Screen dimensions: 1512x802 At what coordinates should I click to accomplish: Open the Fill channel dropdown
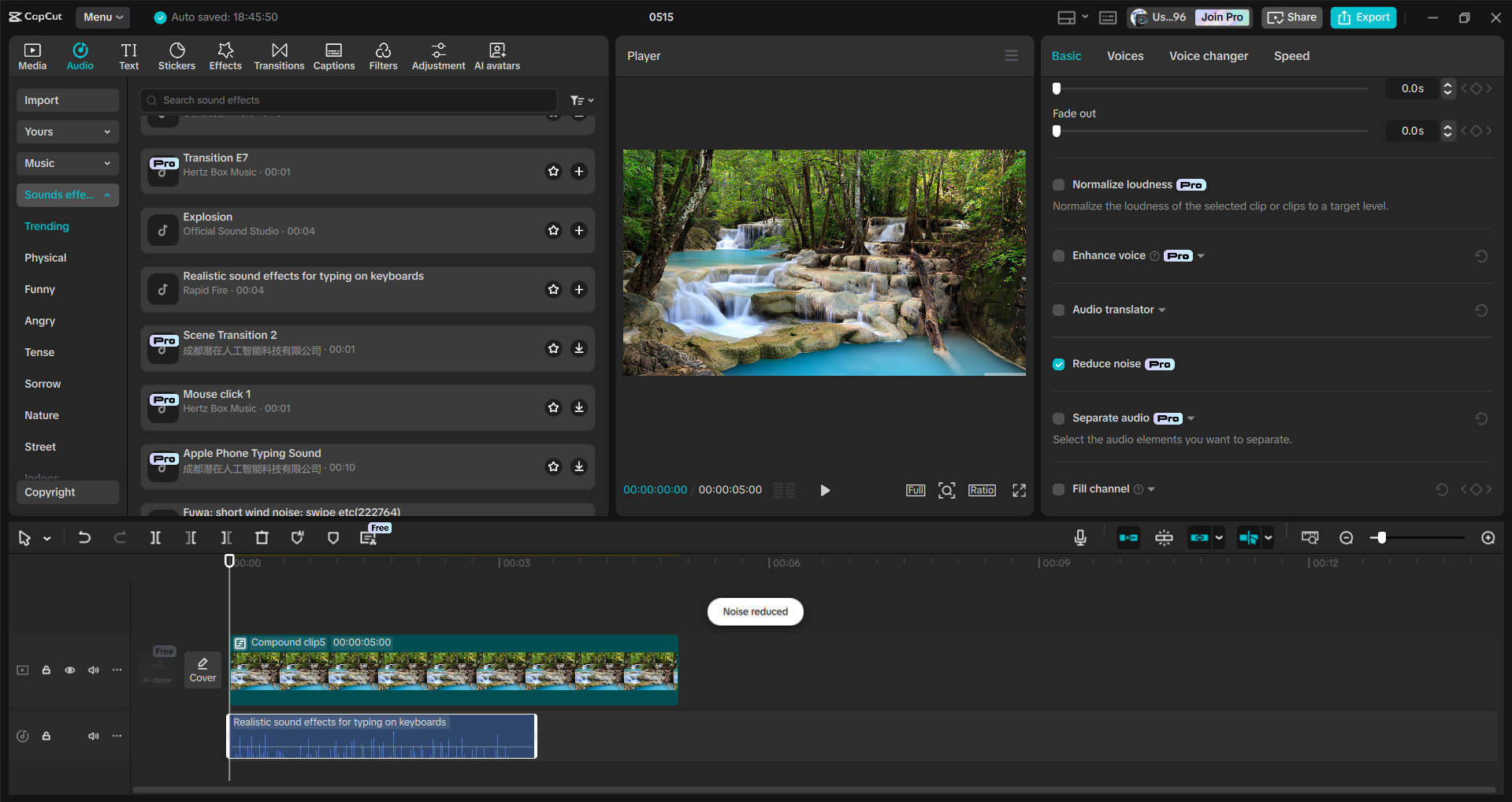pos(1150,488)
